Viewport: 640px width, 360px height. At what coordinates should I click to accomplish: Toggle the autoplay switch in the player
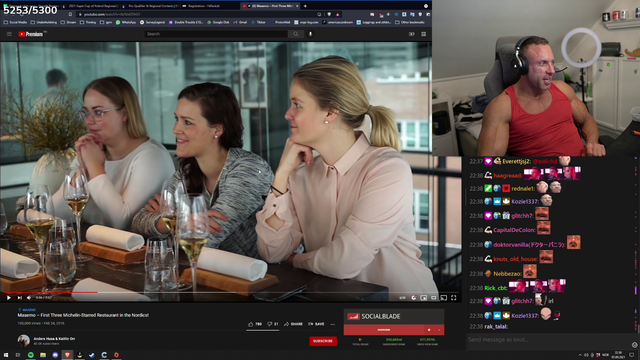click(402, 298)
